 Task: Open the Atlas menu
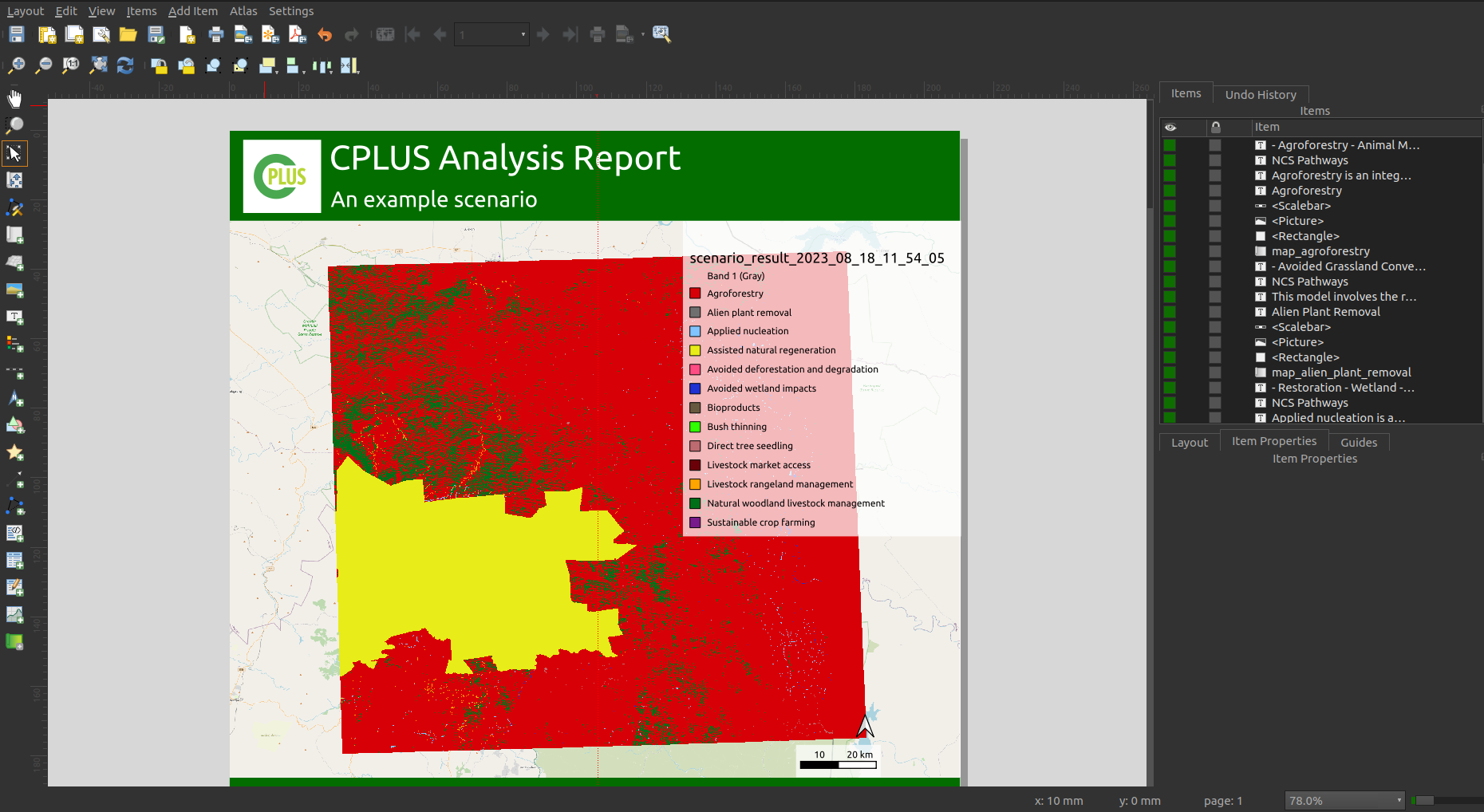(x=243, y=11)
